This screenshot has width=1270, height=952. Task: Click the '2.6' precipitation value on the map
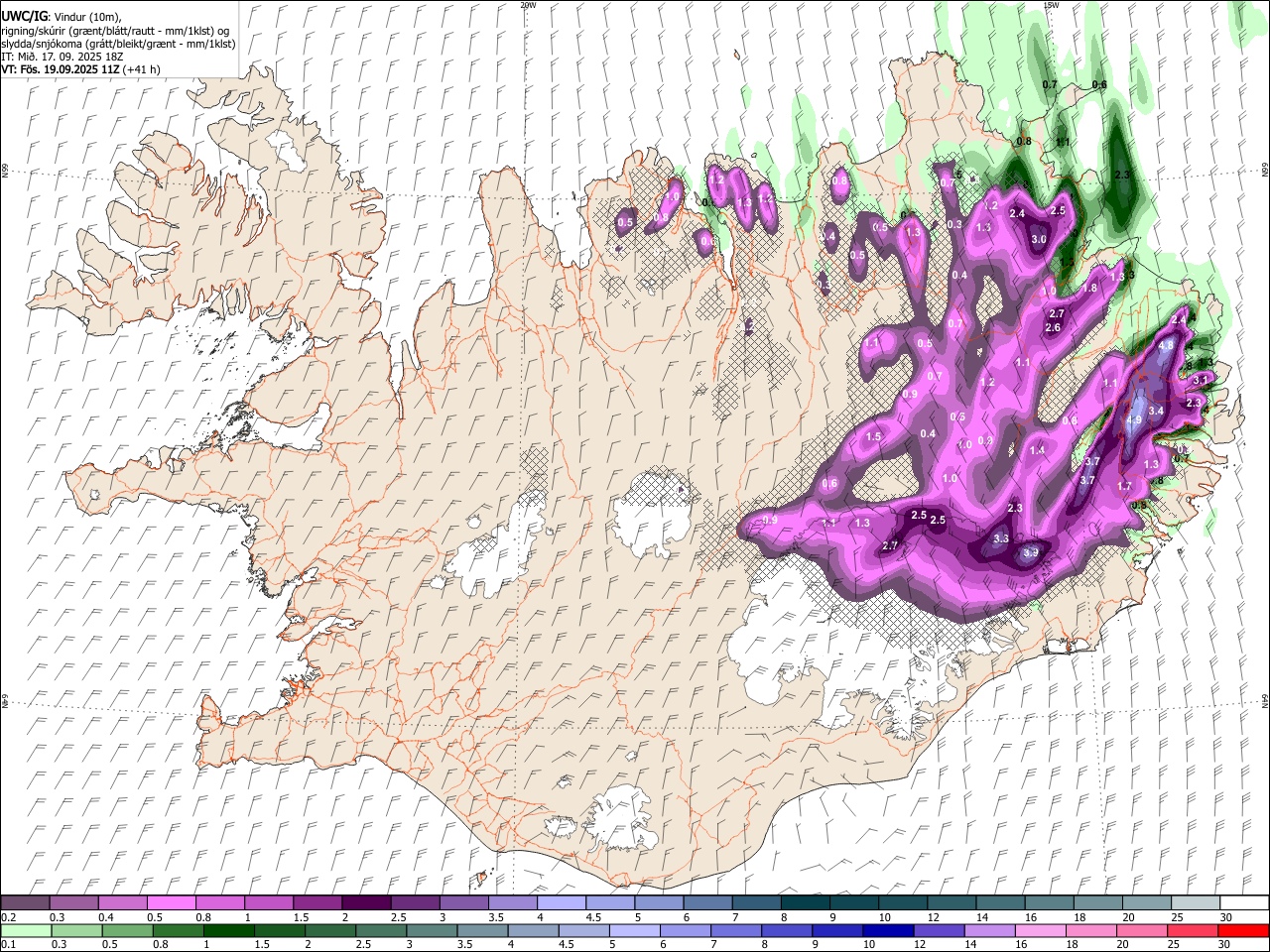click(1054, 328)
